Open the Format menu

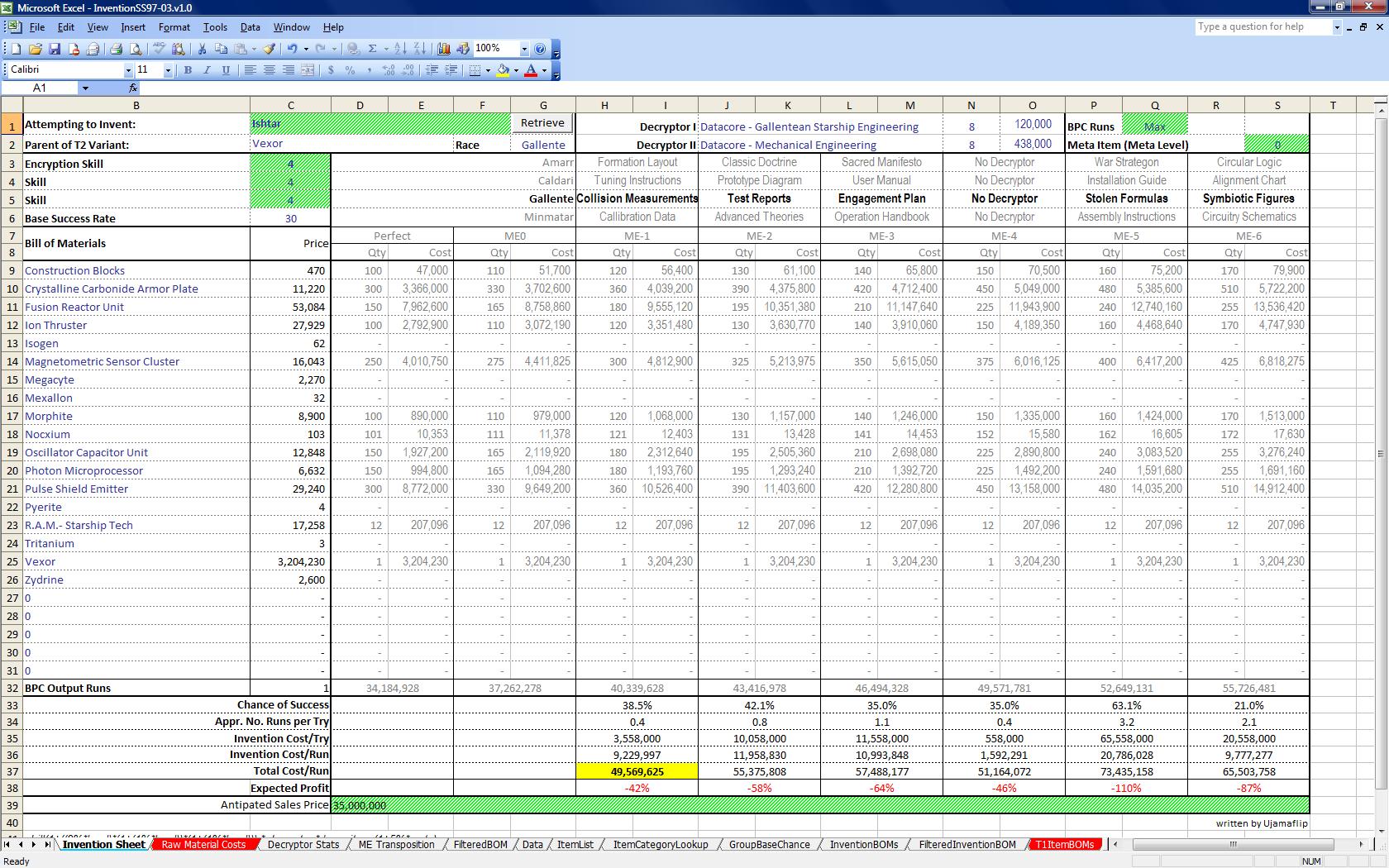click(174, 27)
